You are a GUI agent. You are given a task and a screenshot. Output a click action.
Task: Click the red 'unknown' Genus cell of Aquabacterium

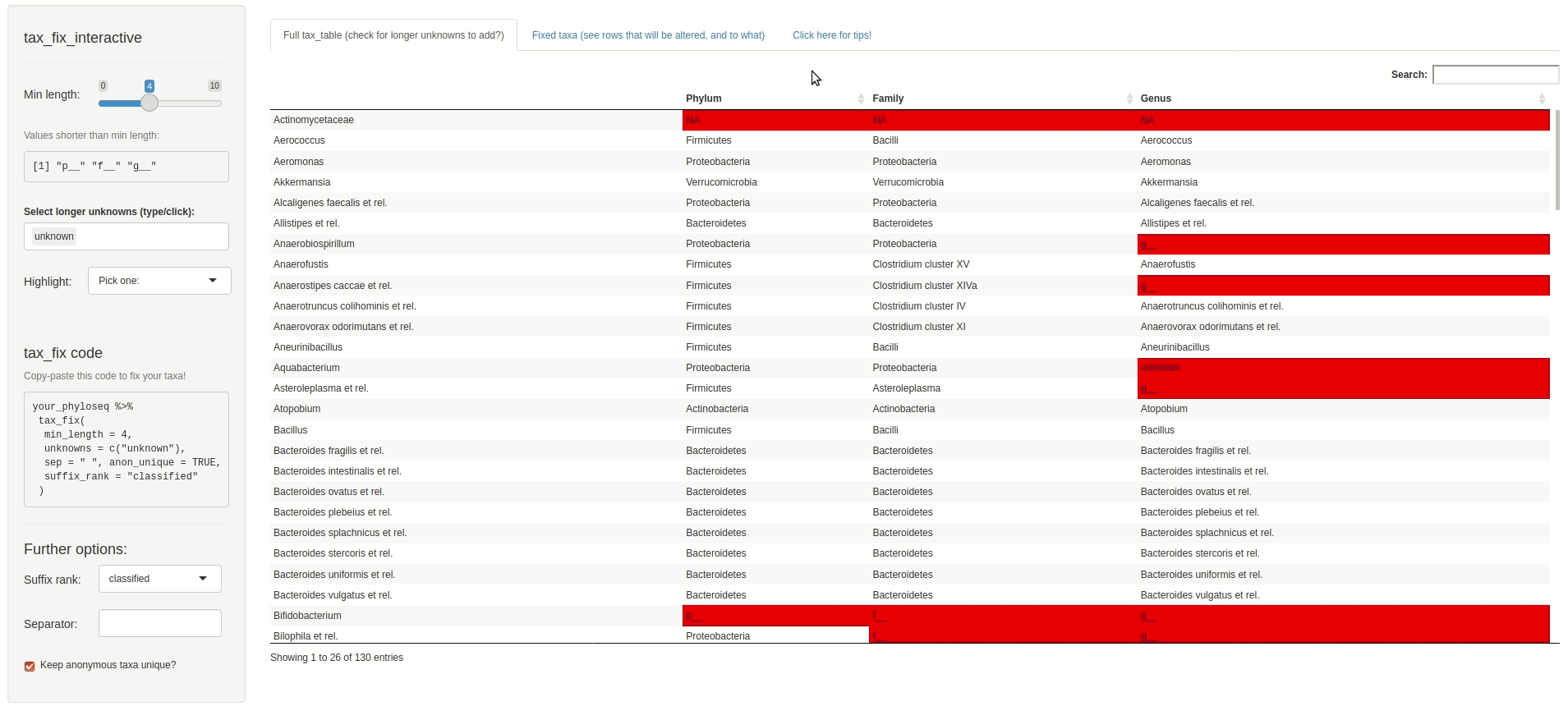click(x=1343, y=368)
